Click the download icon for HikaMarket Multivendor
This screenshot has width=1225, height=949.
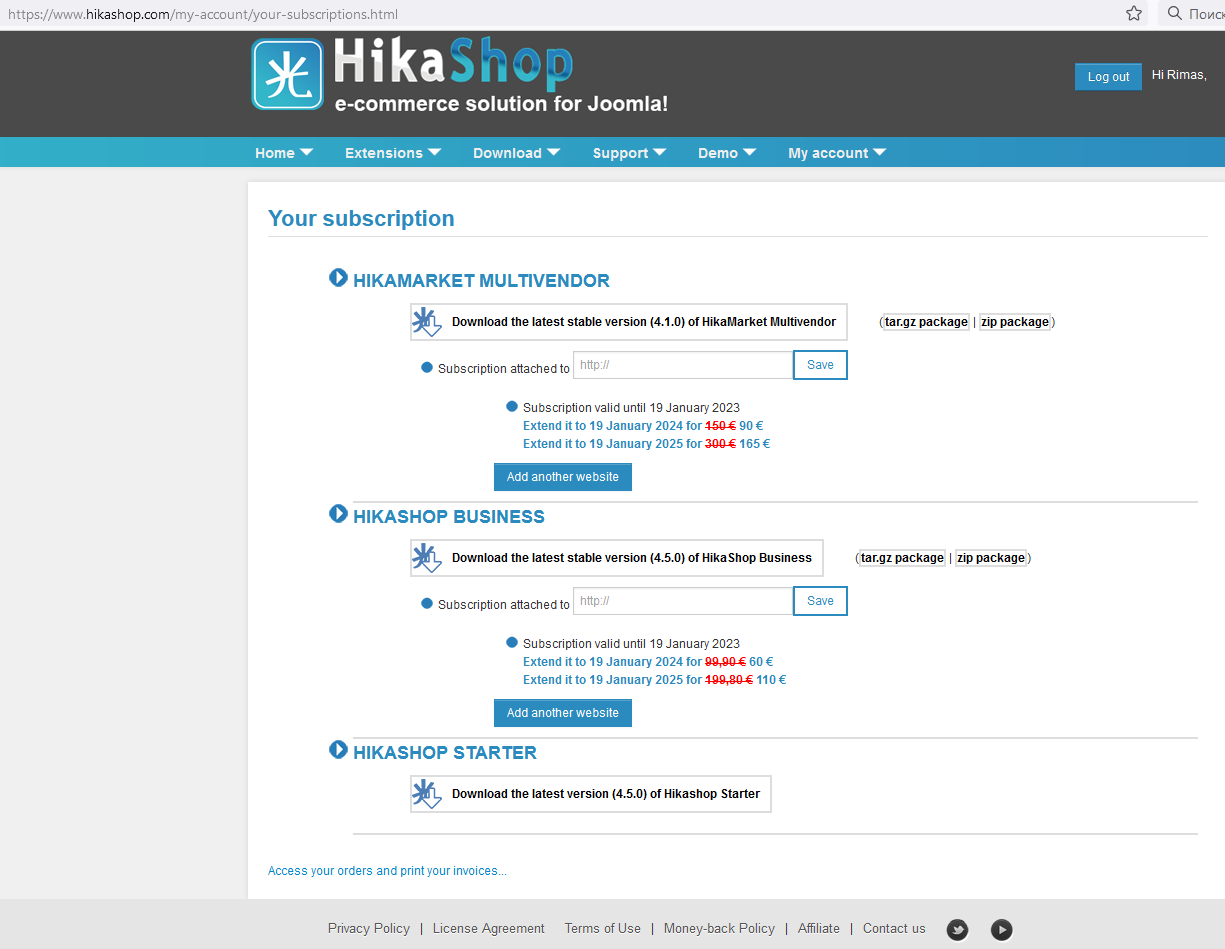pos(427,322)
